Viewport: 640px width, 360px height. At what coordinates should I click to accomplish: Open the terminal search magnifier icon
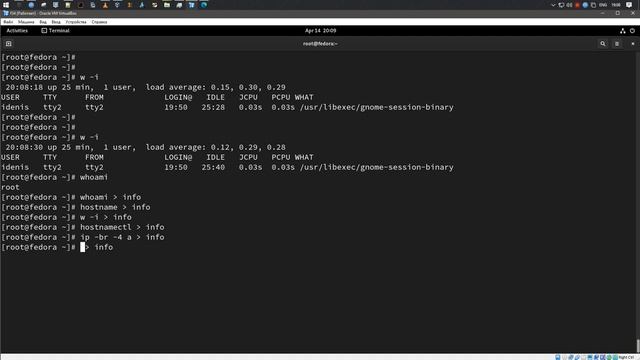coord(602,44)
